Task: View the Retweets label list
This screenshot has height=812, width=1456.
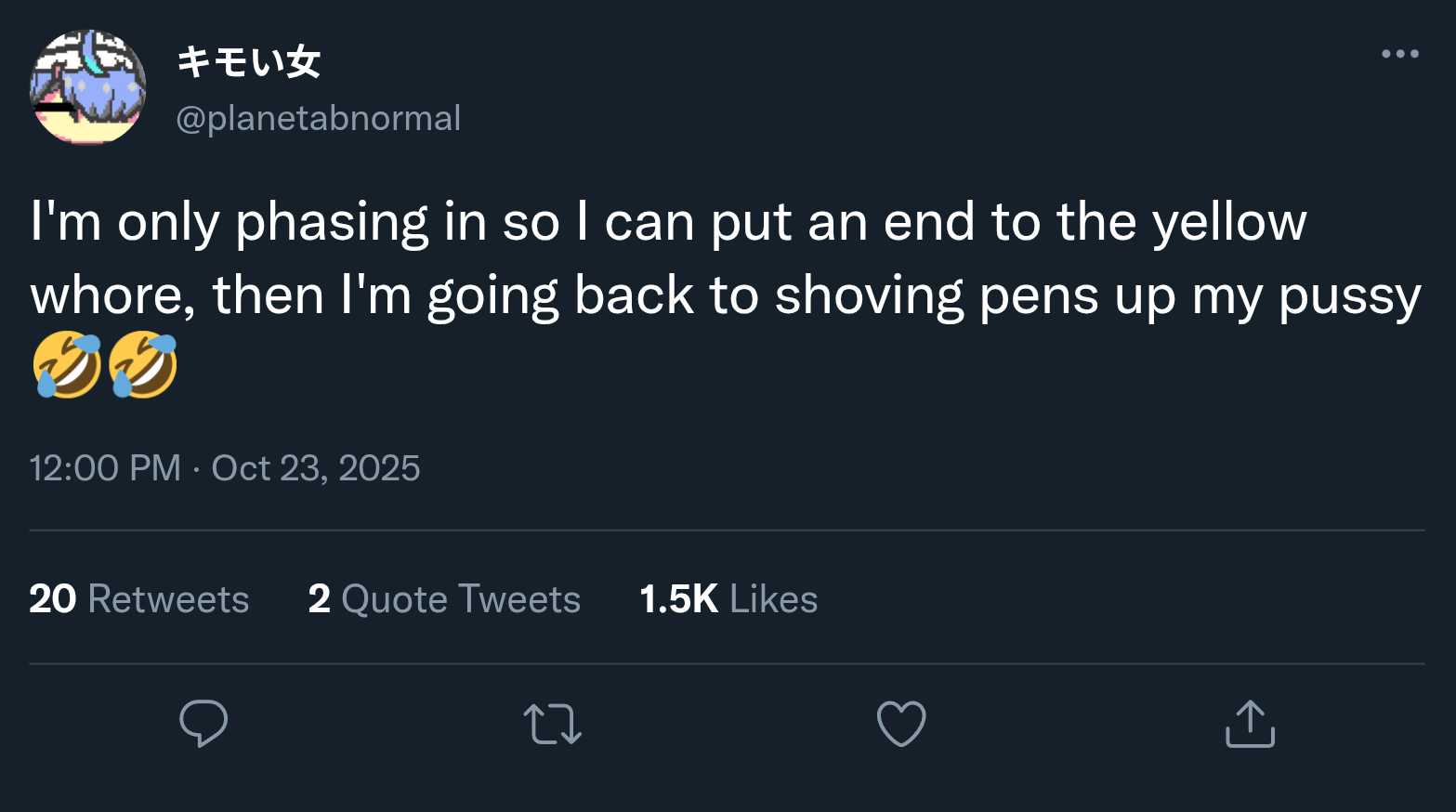Action: pos(168,599)
